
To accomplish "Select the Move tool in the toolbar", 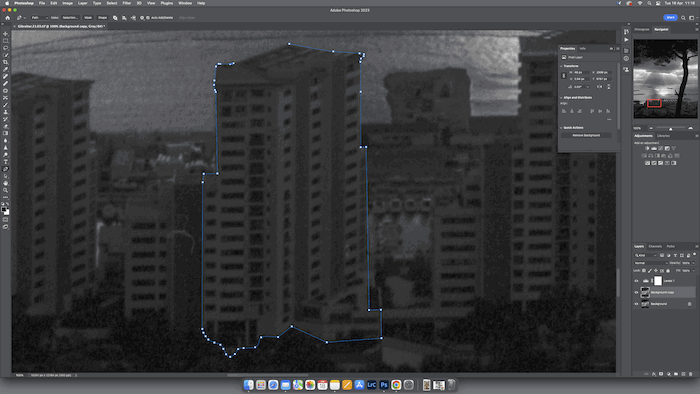I will (x=5, y=34).
